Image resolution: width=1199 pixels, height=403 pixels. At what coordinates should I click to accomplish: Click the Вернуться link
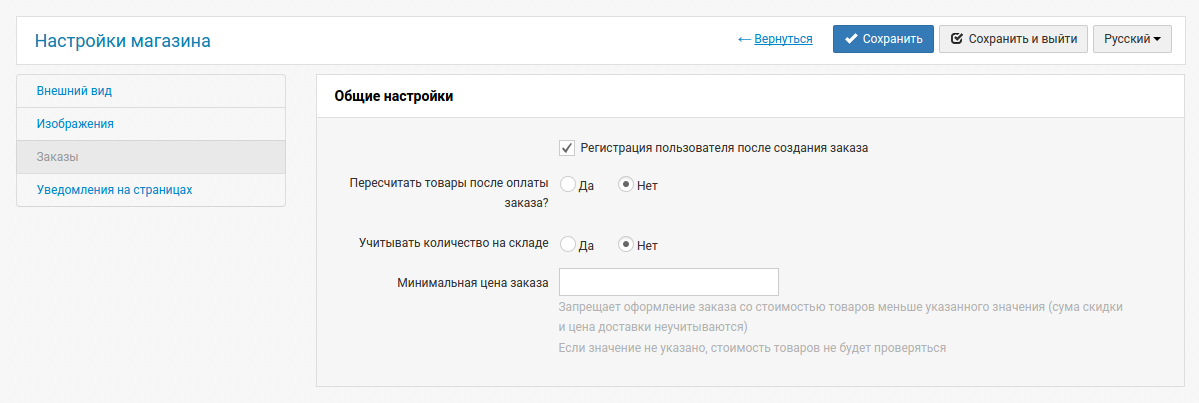point(783,39)
